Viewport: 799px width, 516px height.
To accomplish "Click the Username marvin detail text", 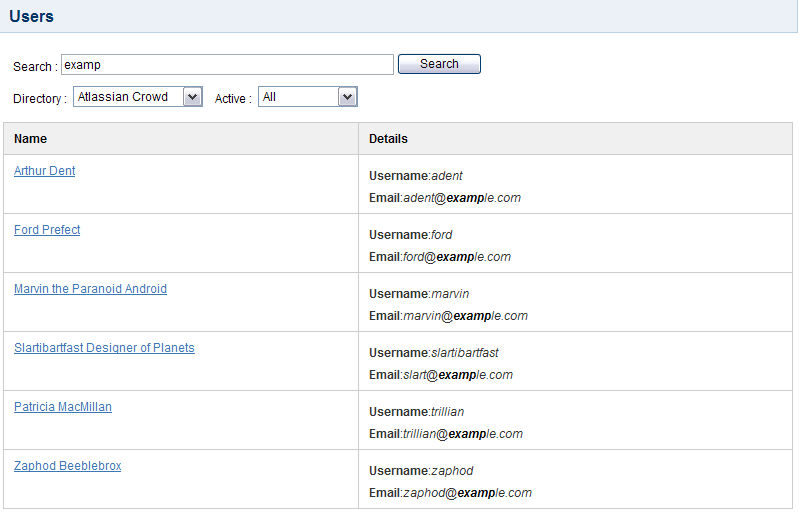I will click(419, 294).
